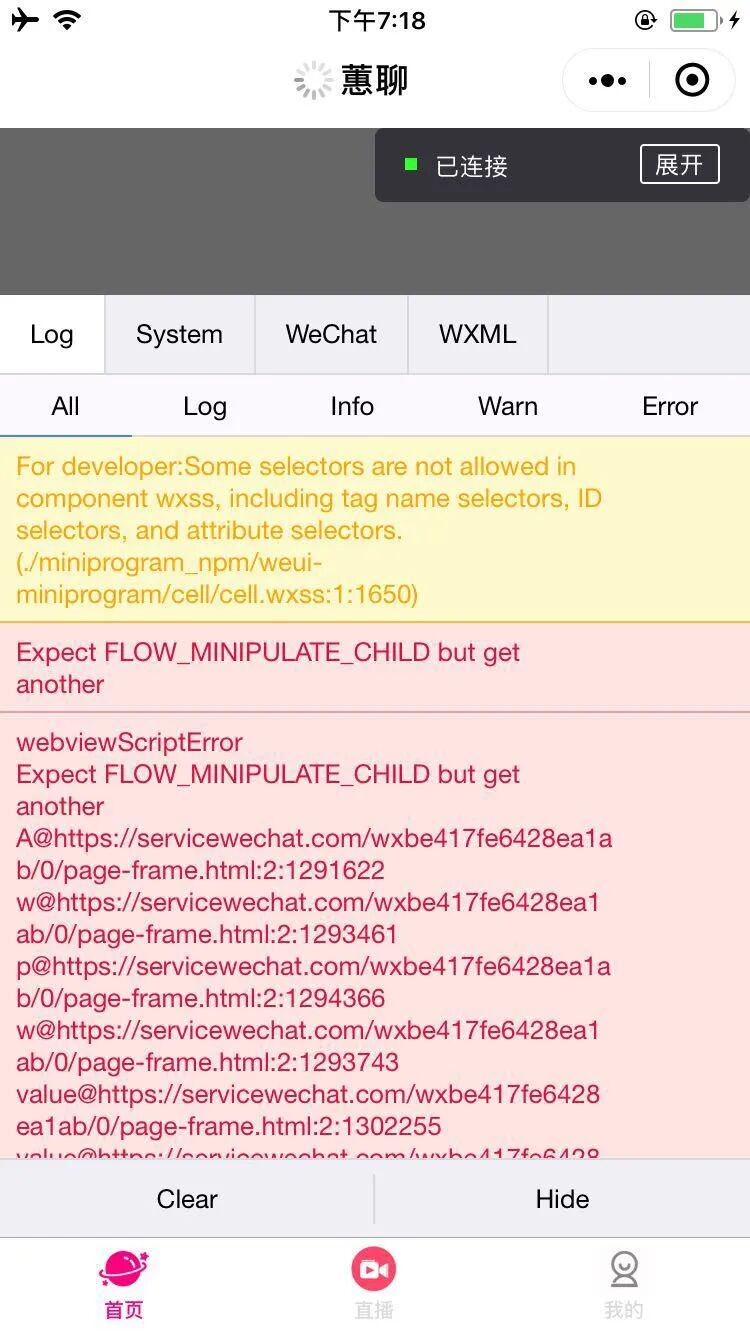Open the live video camera tab icon
The height and width of the screenshot is (1334, 750).
(x=374, y=1270)
